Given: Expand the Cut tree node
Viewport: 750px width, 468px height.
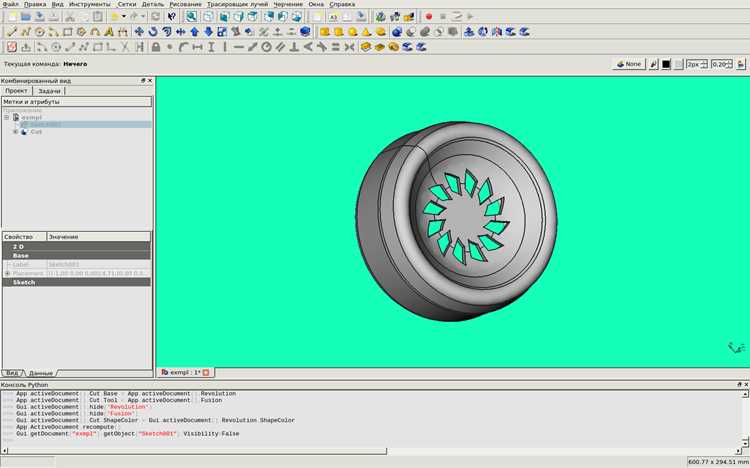Looking at the screenshot, I should (15, 132).
